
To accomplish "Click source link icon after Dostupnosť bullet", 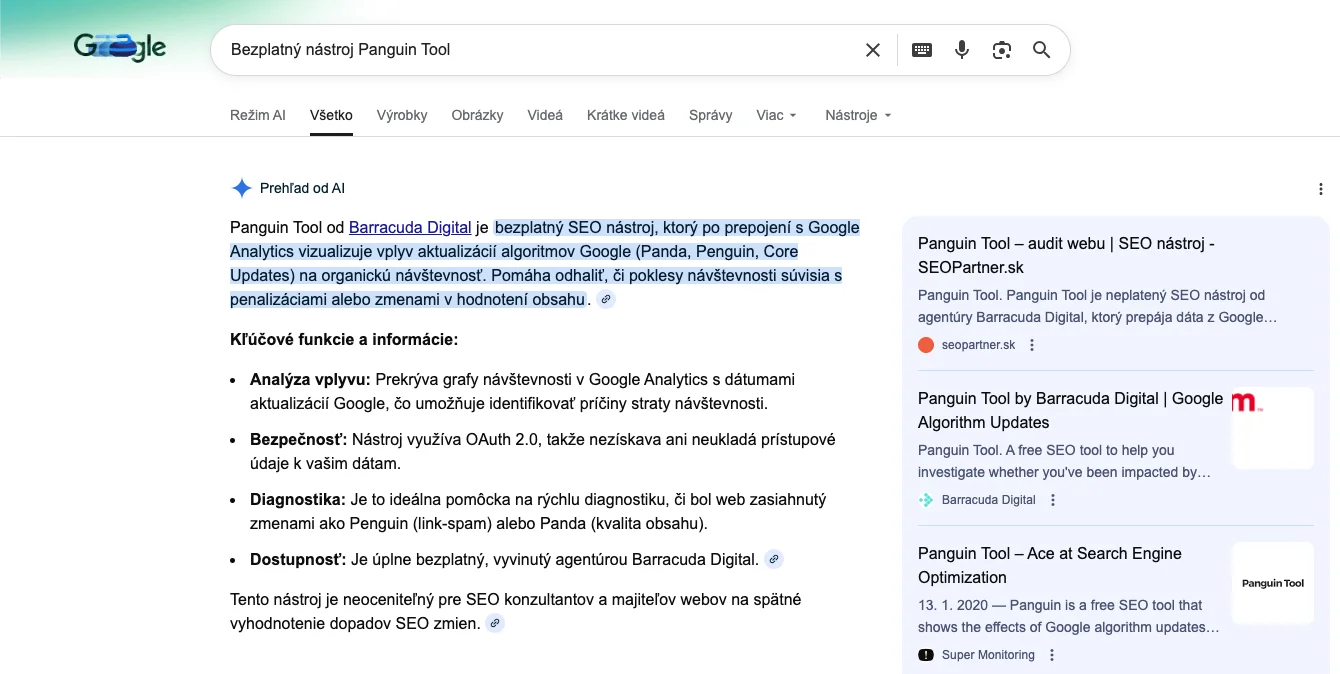I will click(x=773, y=560).
